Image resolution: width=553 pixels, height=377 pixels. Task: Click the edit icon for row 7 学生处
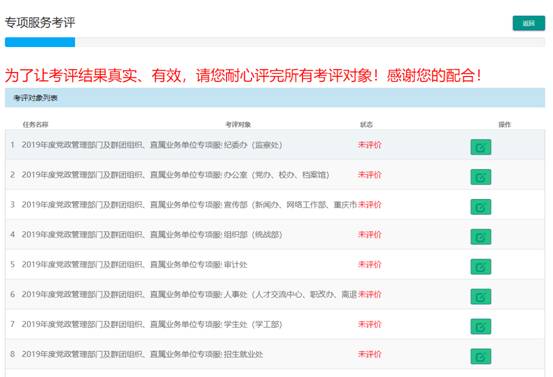point(481,327)
